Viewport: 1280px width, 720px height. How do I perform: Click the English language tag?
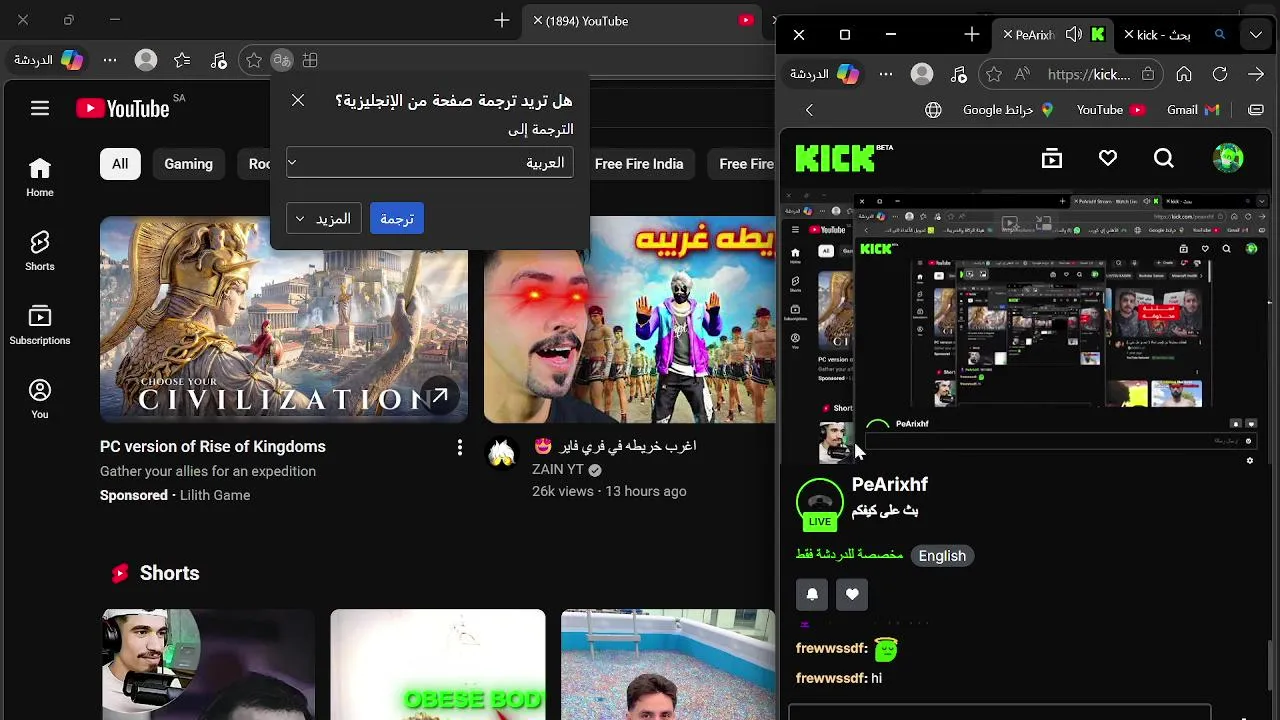click(x=942, y=556)
